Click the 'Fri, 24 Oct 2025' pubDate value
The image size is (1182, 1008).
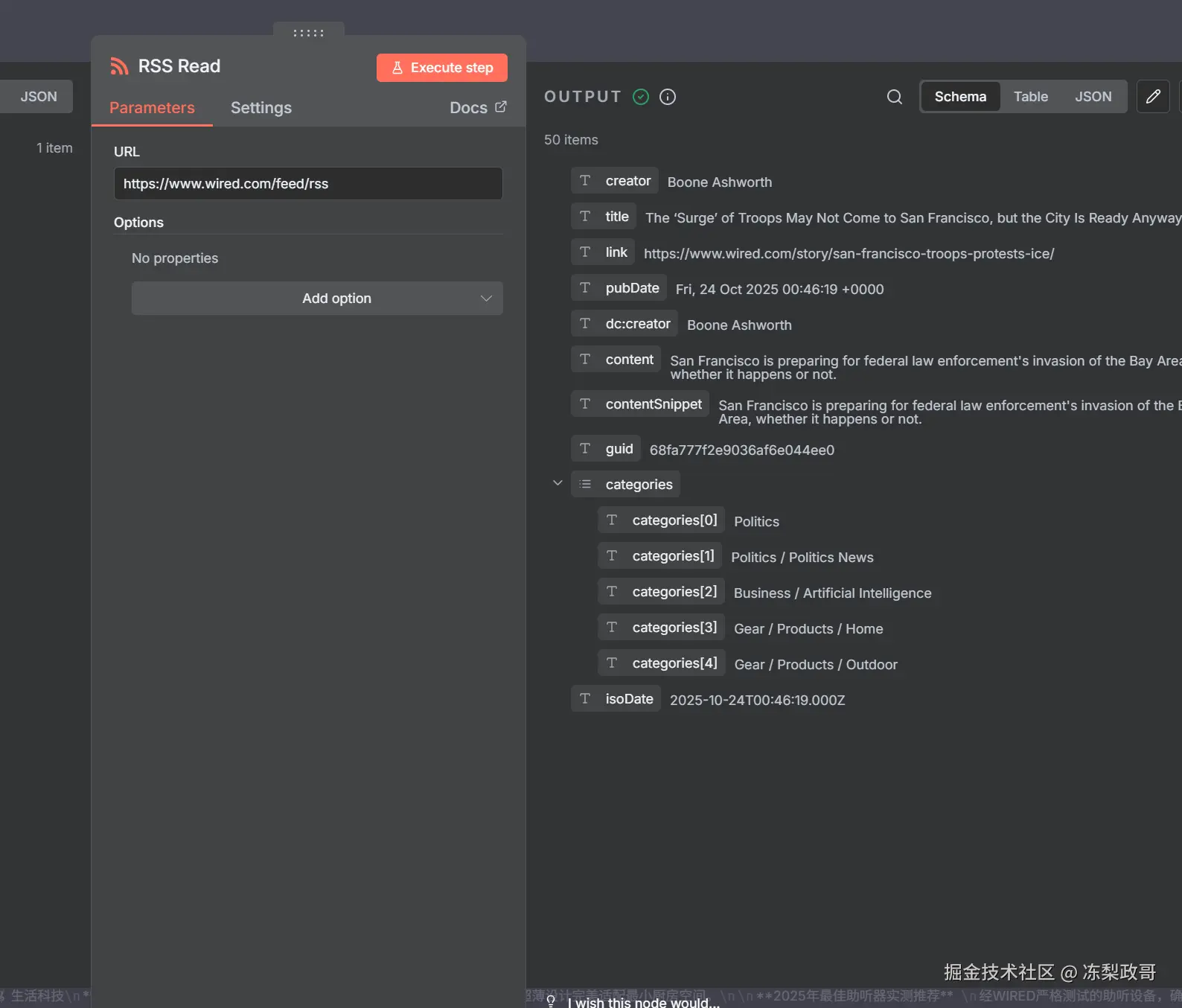pyautogui.click(x=780, y=290)
